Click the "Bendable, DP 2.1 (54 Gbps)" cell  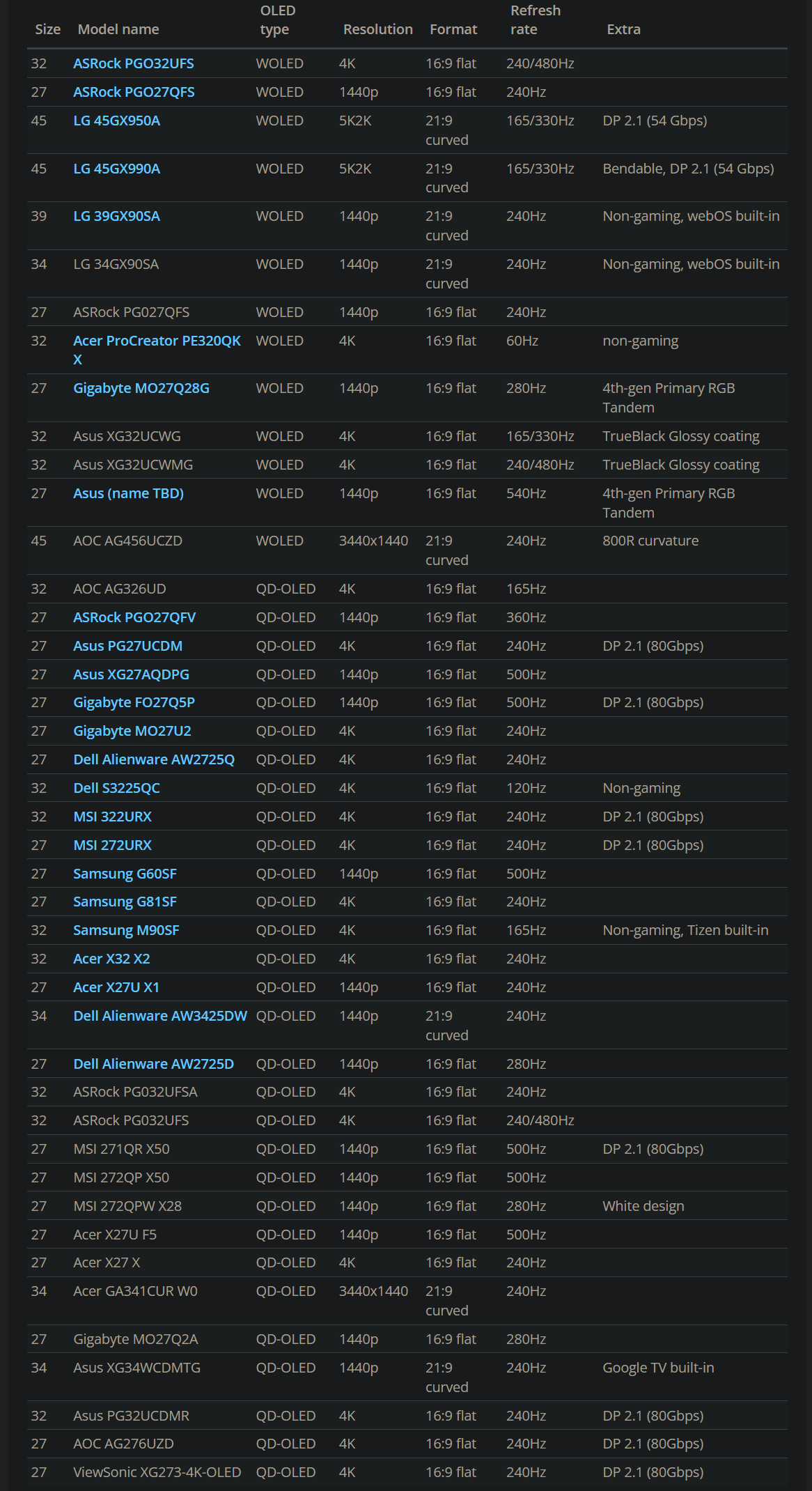(689, 169)
